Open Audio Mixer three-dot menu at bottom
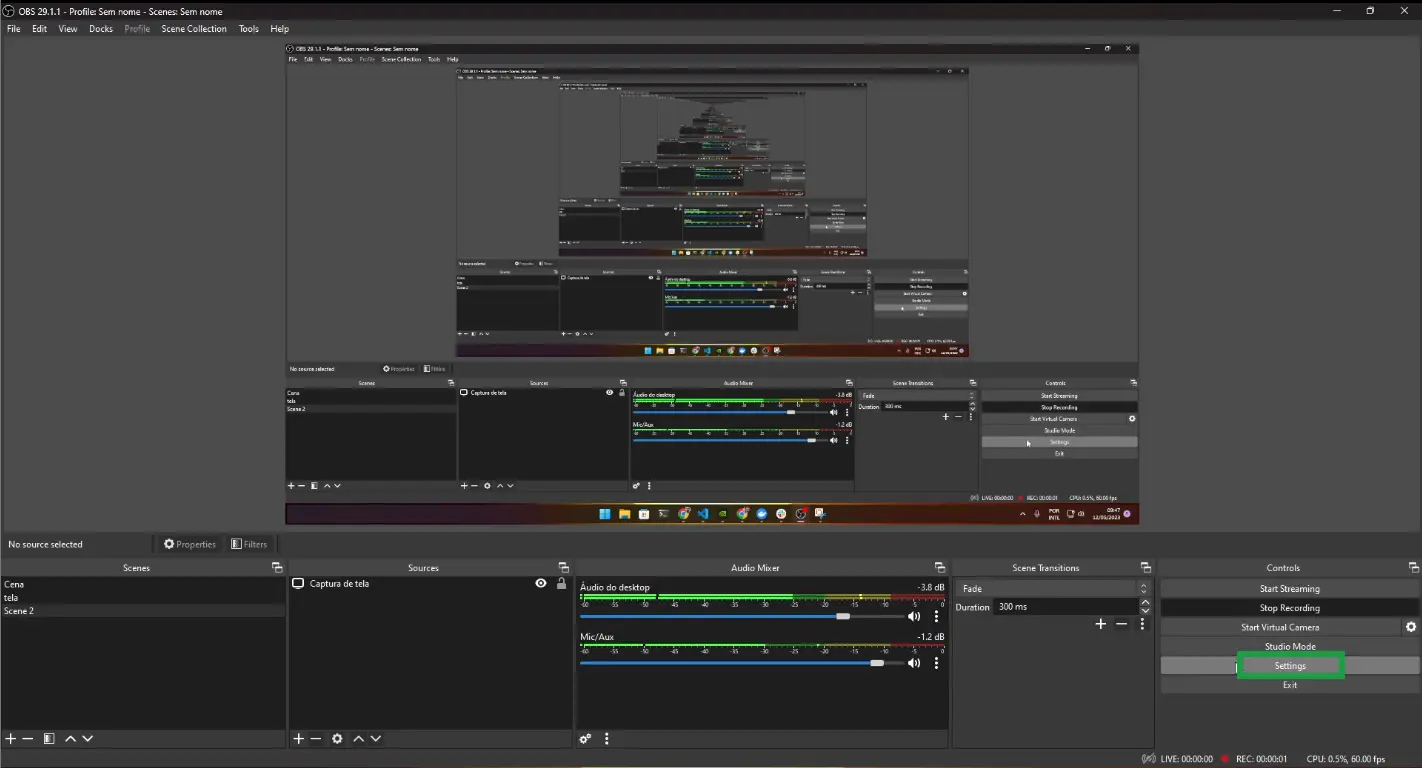 [x=606, y=739]
